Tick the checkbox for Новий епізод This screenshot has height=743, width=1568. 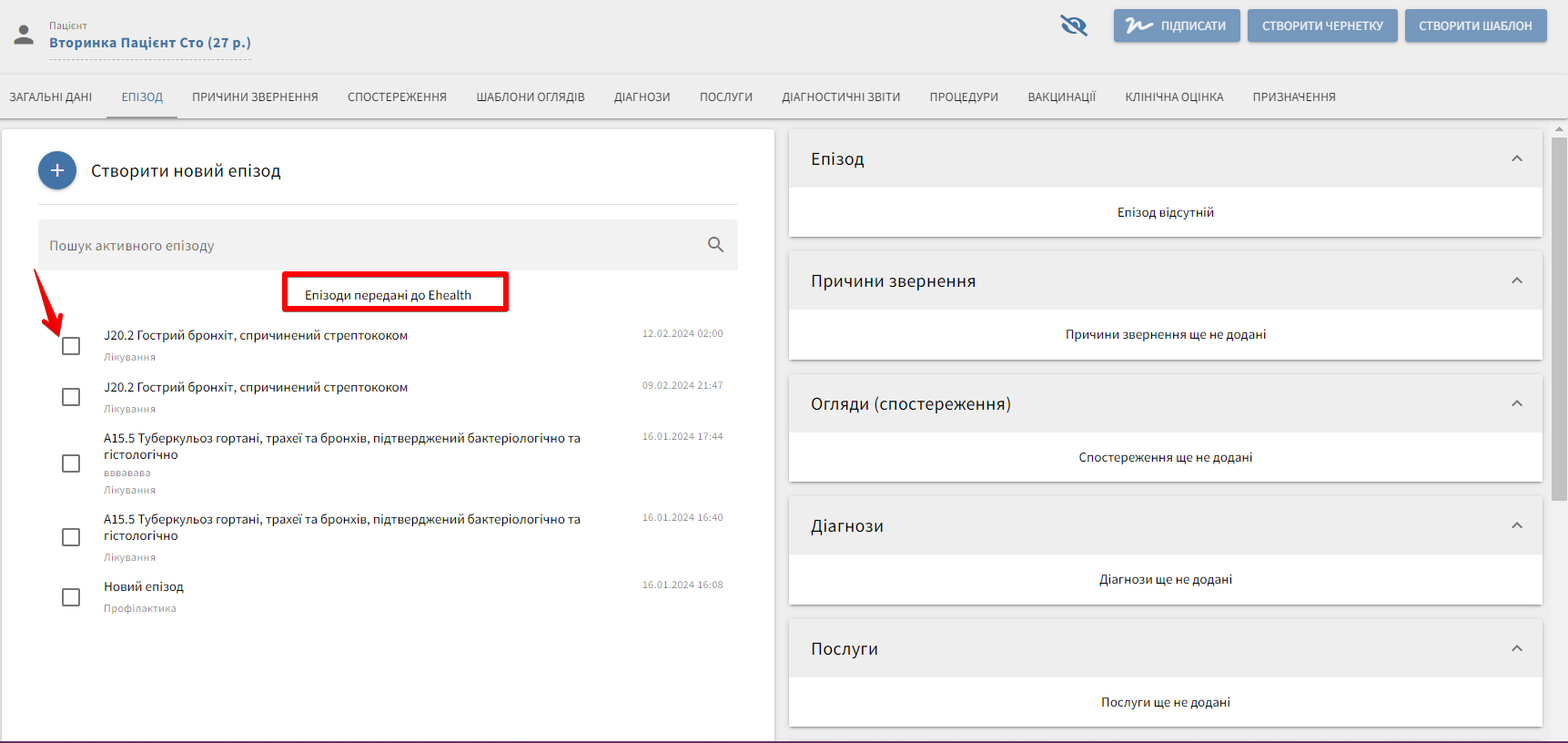coord(71,597)
